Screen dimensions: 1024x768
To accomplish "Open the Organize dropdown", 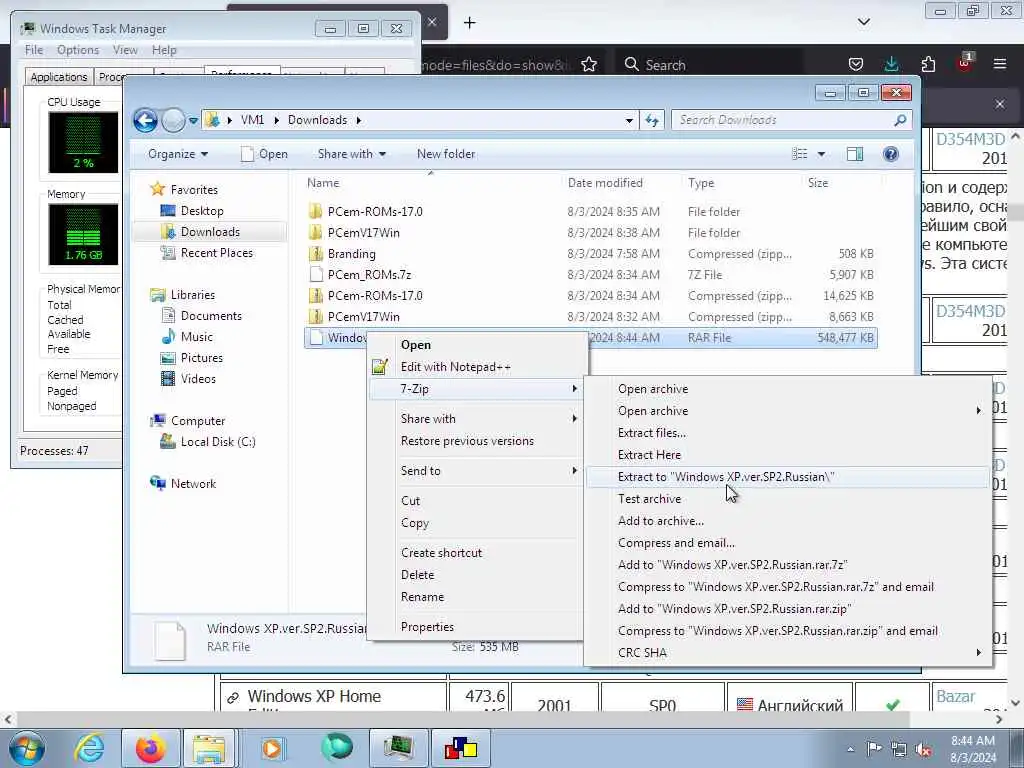I will 178,154.
